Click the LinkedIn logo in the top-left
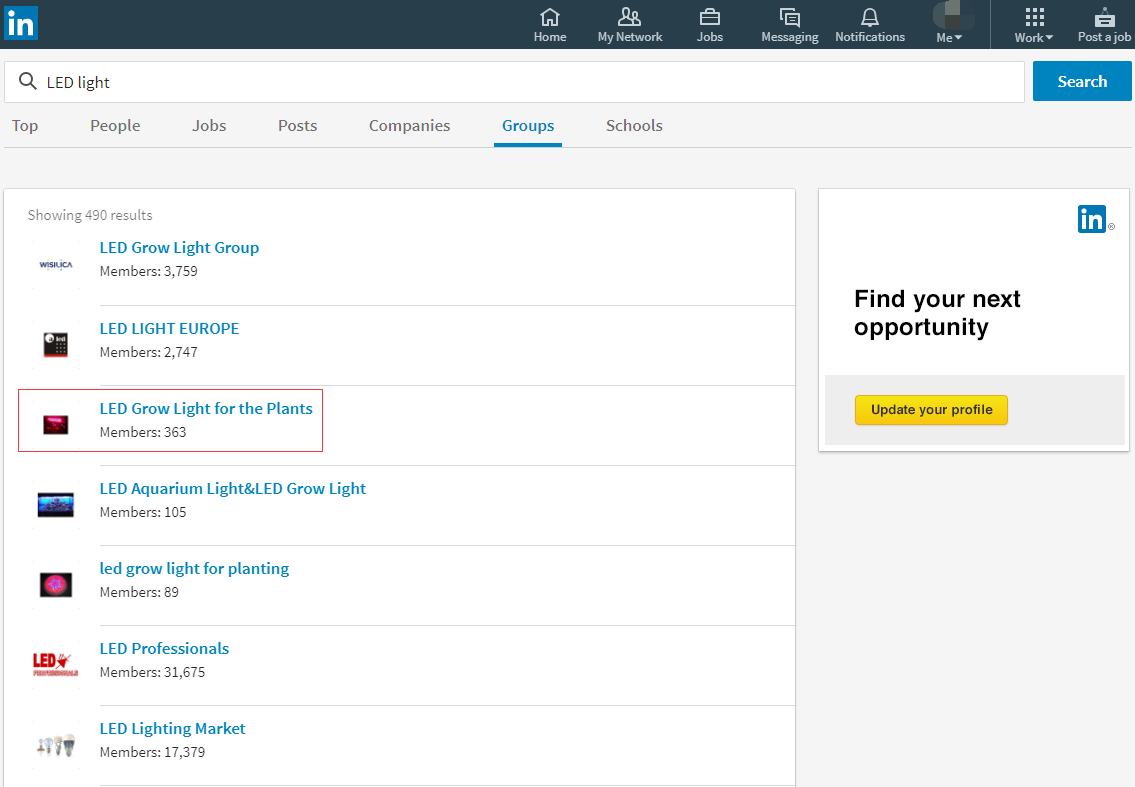Viewport: 1135px width, 787px height. pyautogui.click(x=20, y=22)
